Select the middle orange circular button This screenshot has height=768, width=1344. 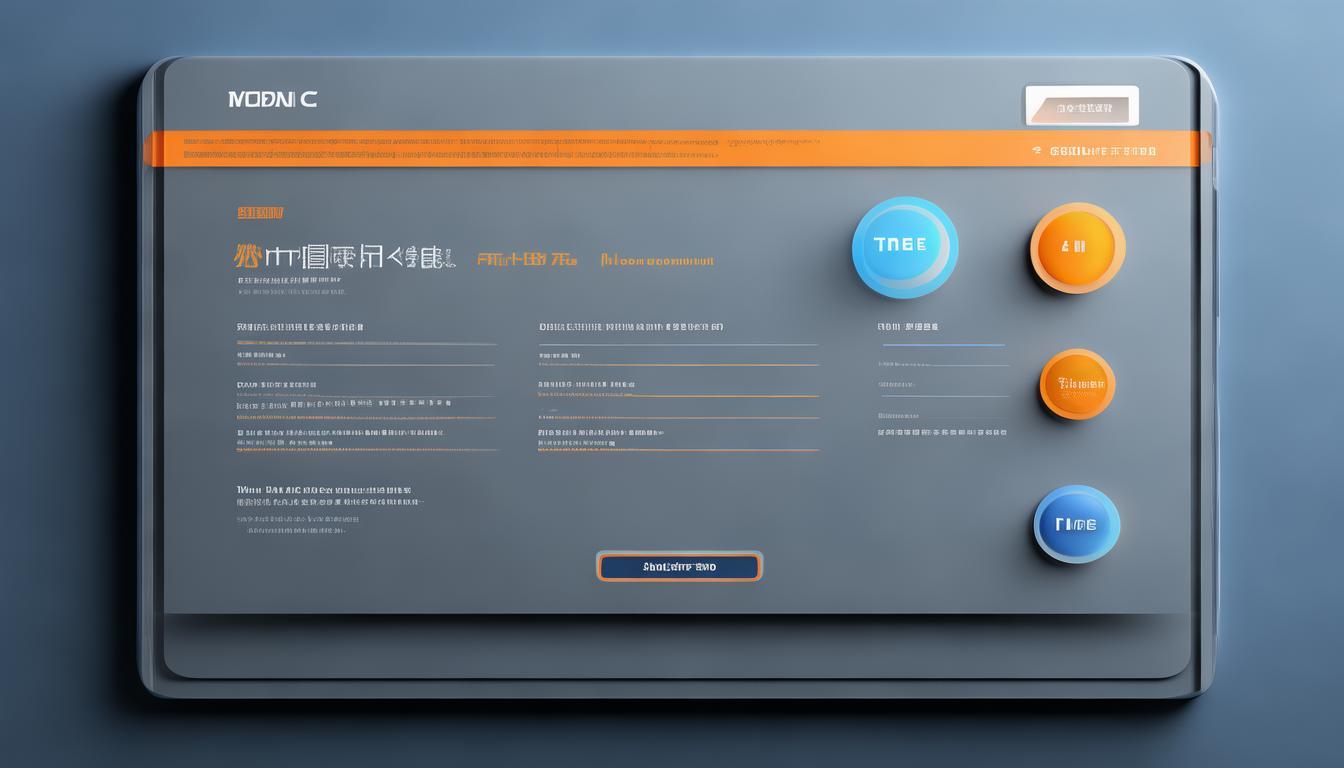[x=1077, y=384]
